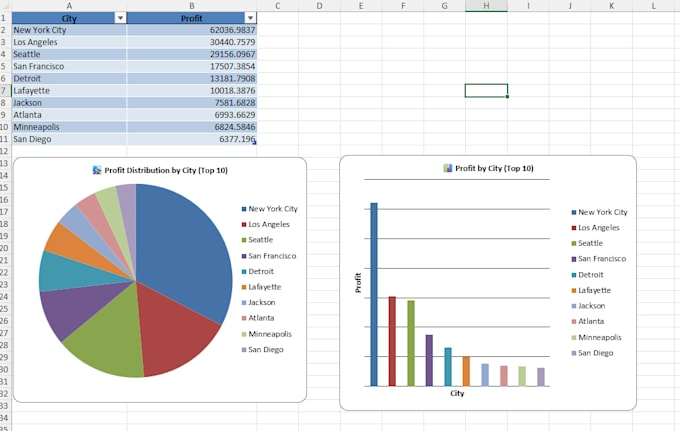680x431 pixels.
Task: Click the pie chart title text
Action: click(x=166, y=170)
